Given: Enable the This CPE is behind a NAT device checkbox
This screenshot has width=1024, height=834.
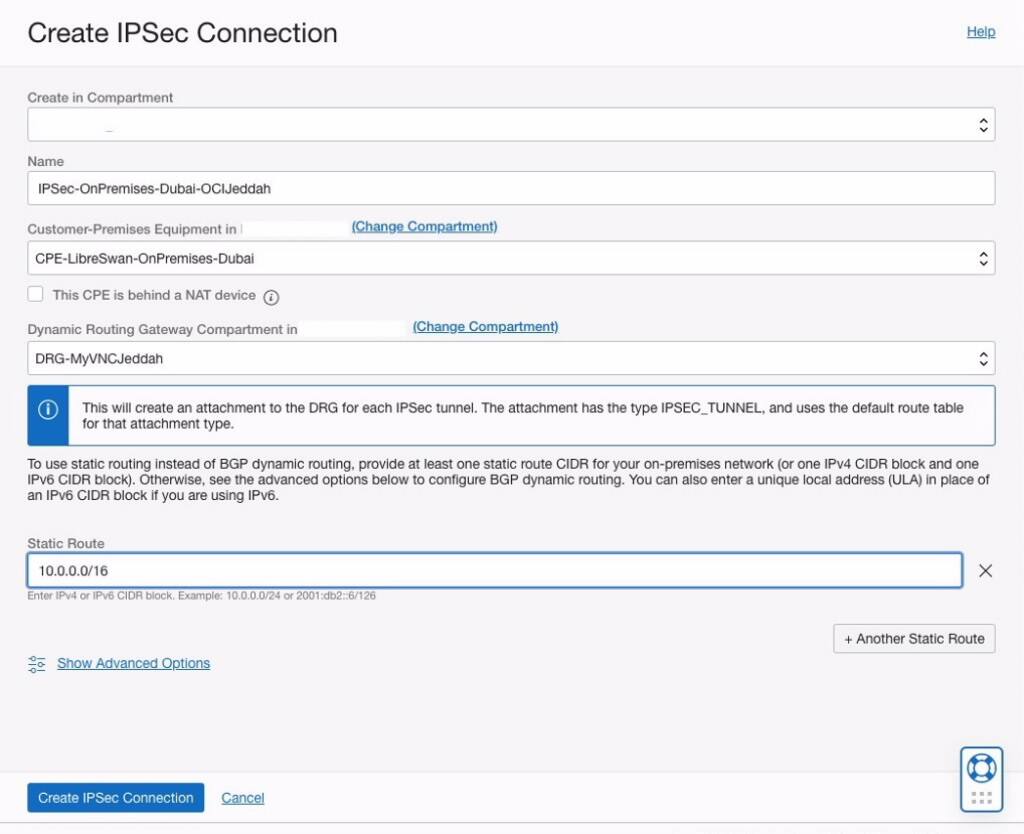Looking at the screenshot, I should pyautogui.click(x=36, y=293).
